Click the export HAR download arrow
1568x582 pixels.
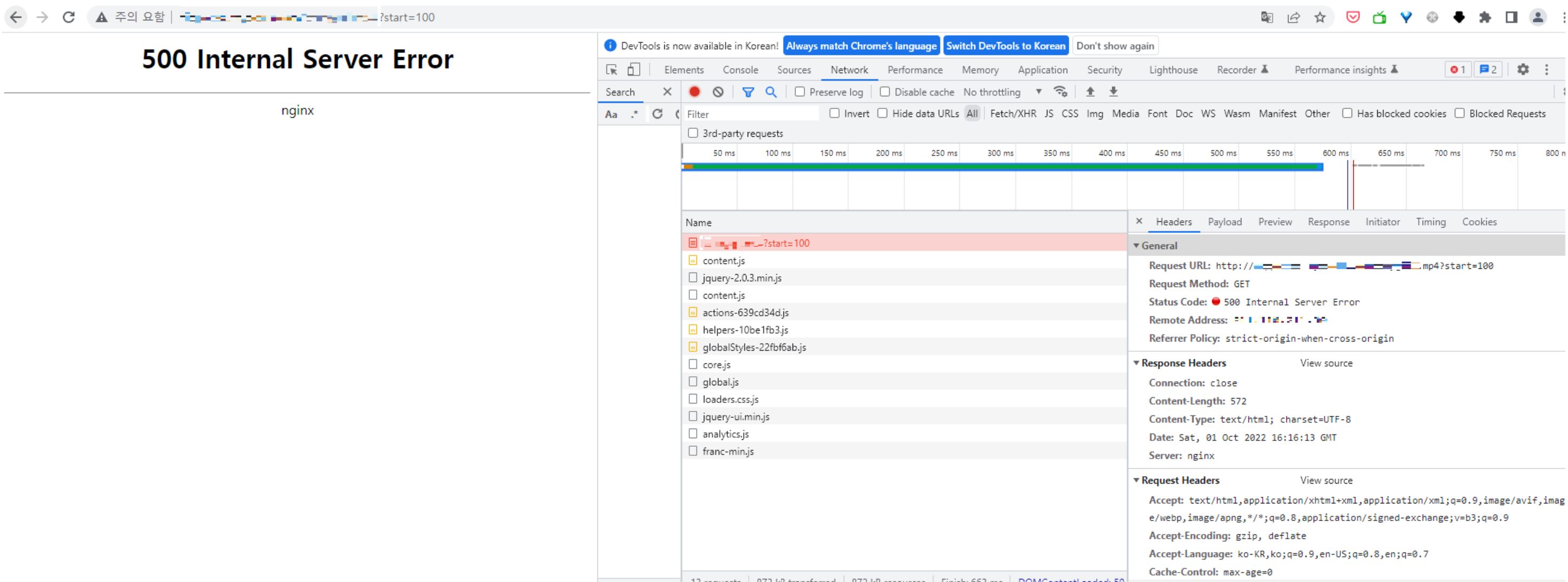click(x=1113, y=92)
